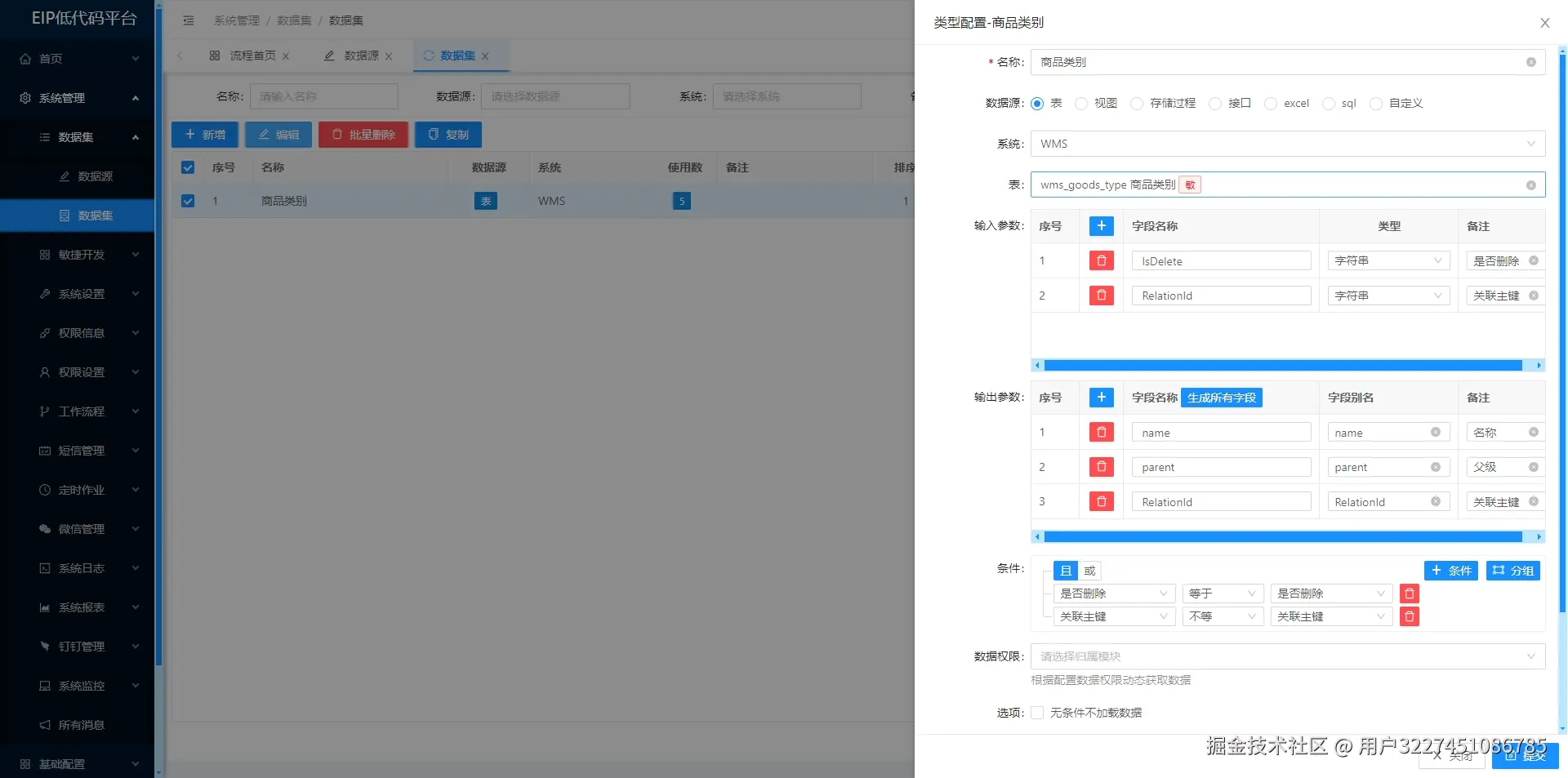Viewport: 1568px width, 778px height.
Task: Delete the IsDelete parameter via its trash icon
Action: [1101, 260]
